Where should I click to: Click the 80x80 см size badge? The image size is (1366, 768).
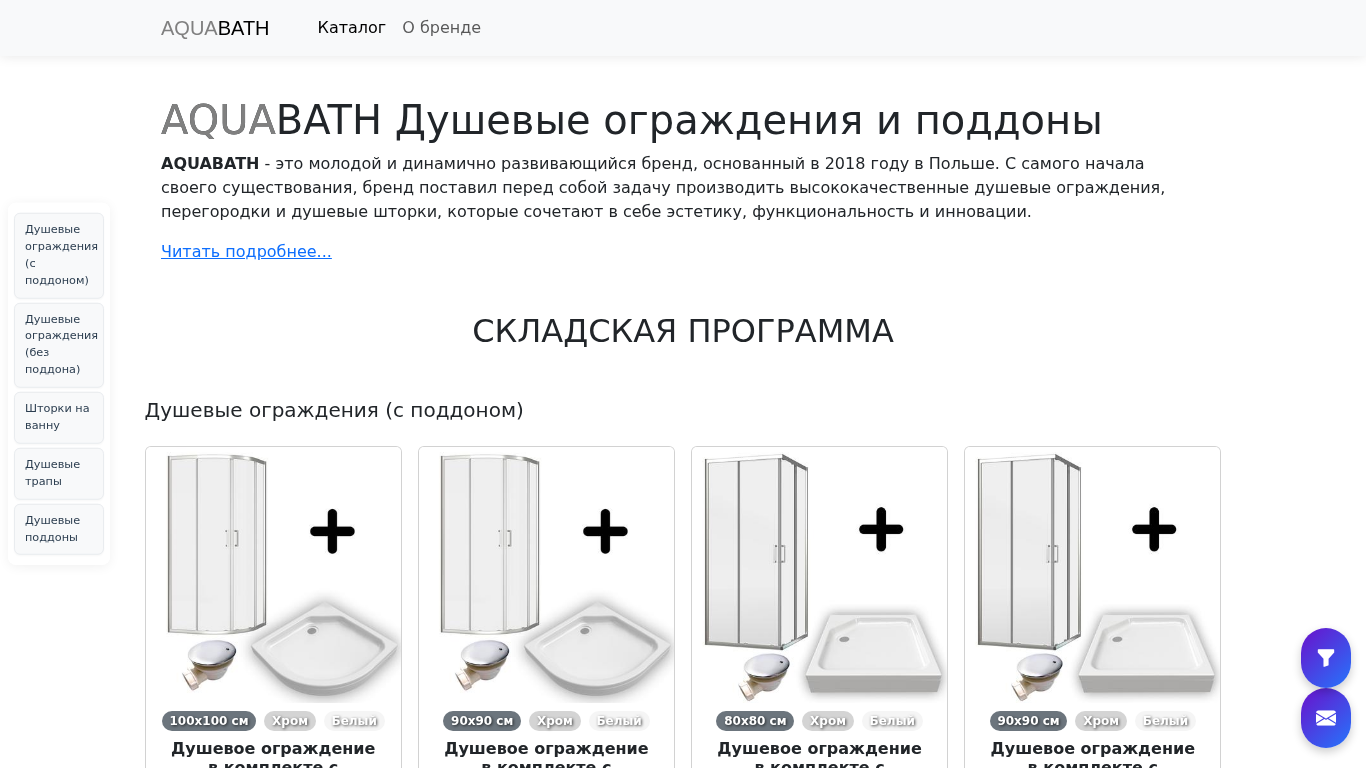point(755,721)
